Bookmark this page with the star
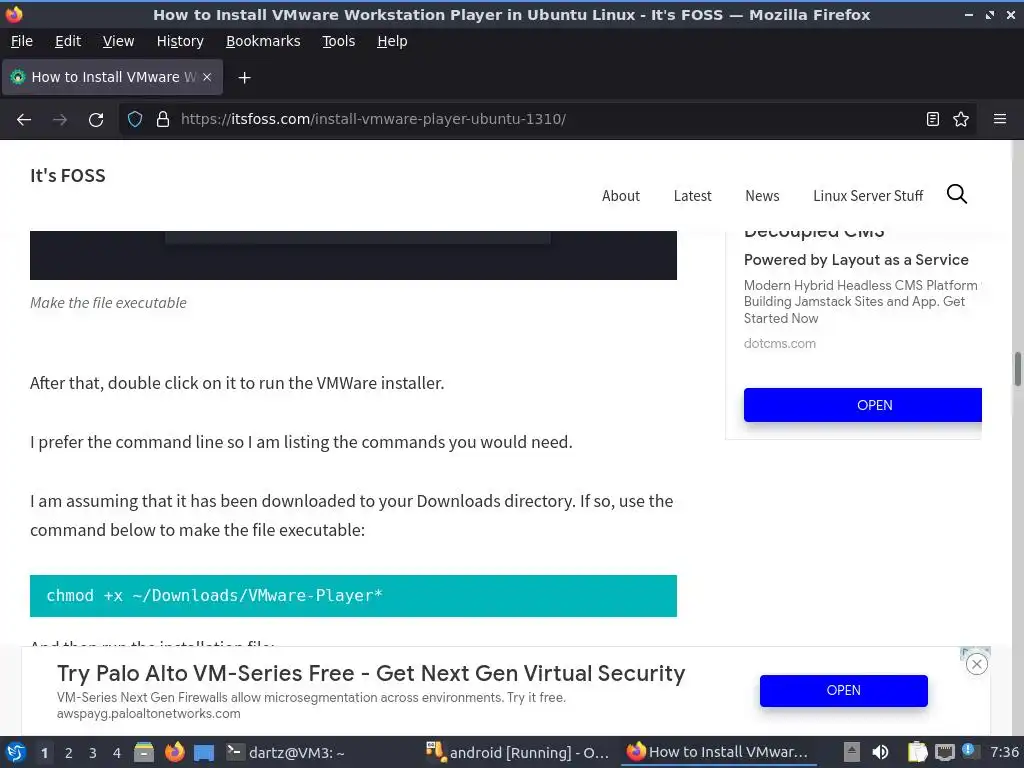 [x=961, y=119]
